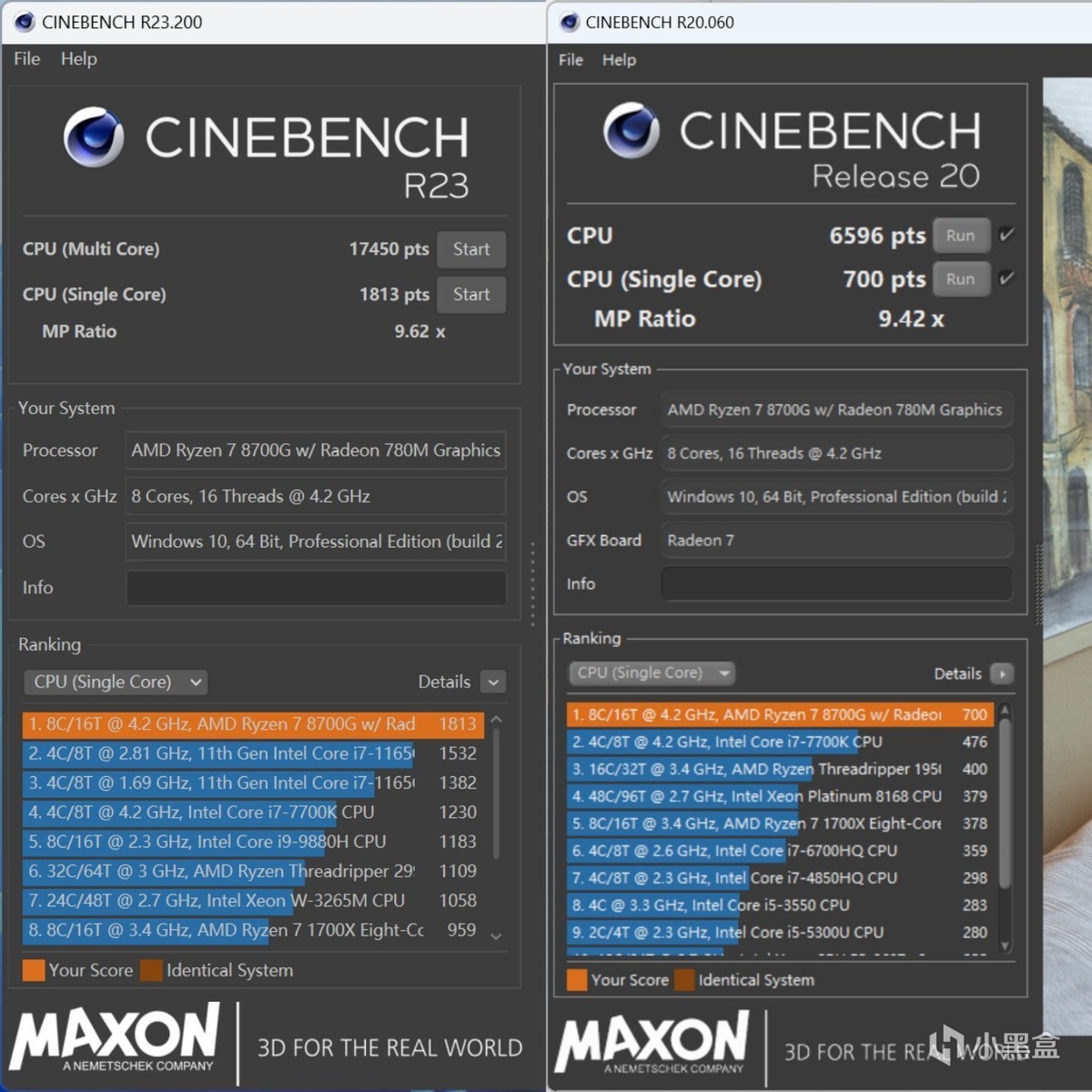Select Ryzen 7 8700G row scoring 1813

pyautogui.click(x=253, y=724)
